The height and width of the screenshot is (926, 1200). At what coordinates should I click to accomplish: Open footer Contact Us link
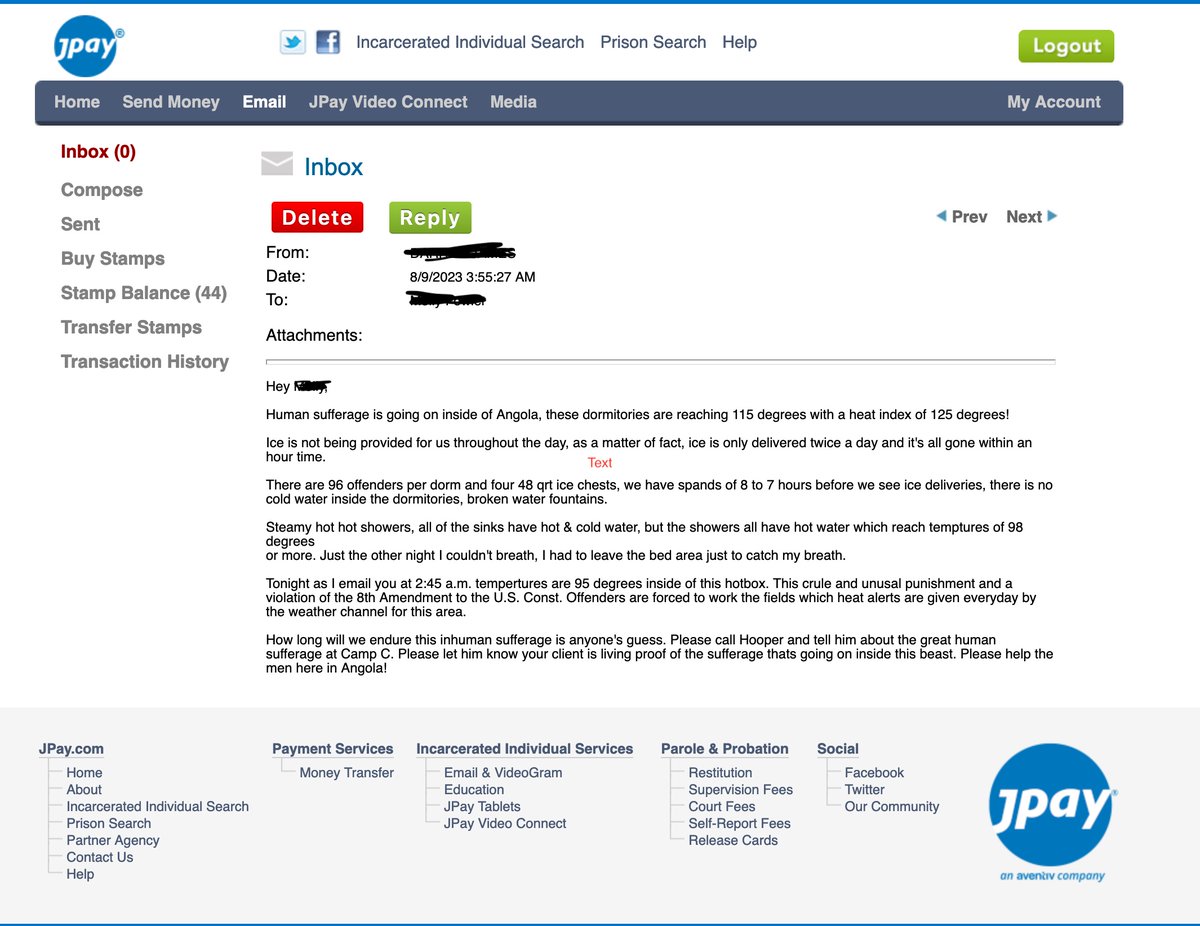coord(99,858)
